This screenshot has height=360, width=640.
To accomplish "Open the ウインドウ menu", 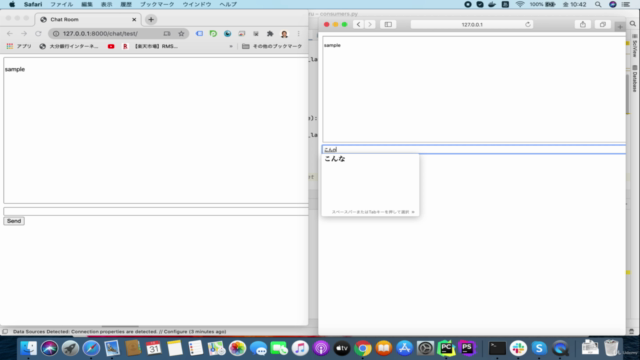I will click(197, 4).
